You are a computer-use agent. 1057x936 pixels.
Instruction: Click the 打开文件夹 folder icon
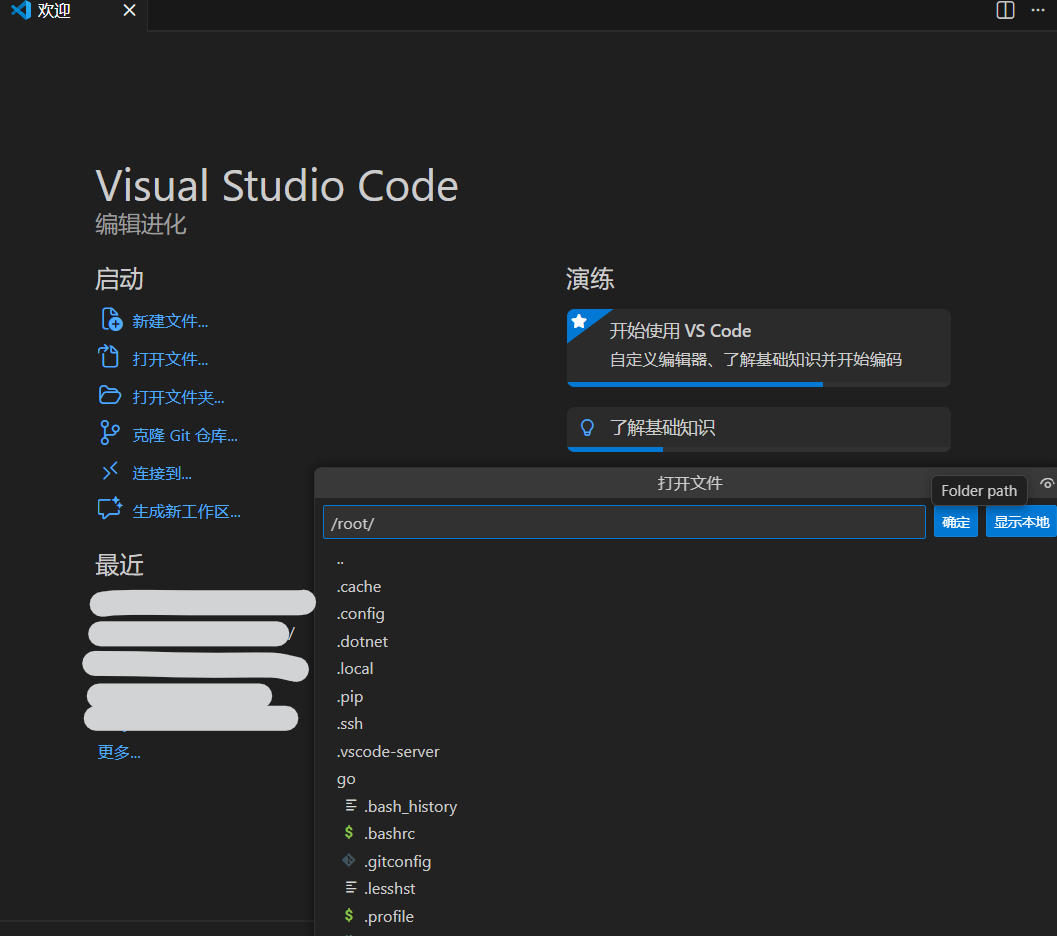tap(109, 395)
